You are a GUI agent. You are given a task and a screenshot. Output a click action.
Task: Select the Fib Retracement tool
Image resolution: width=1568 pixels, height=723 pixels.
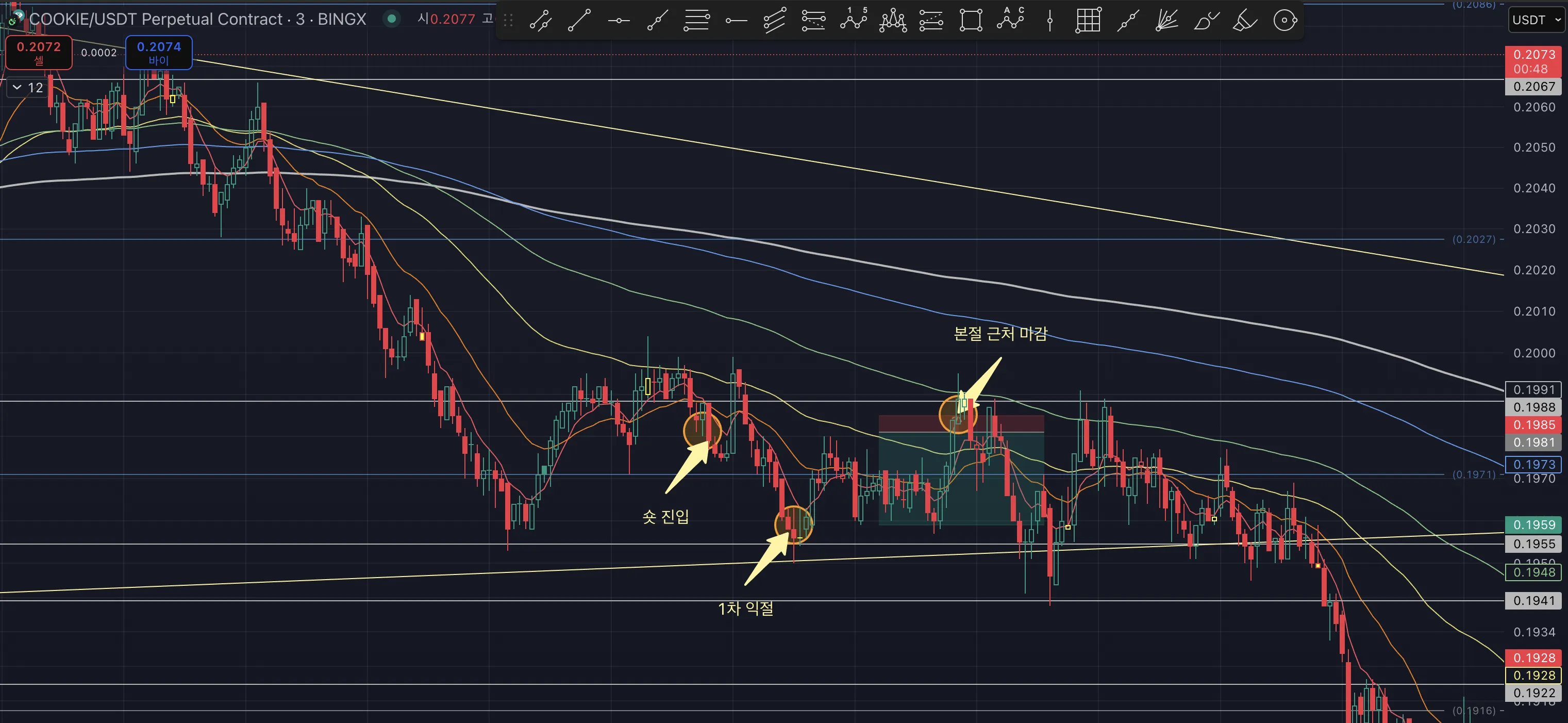pyautogui.click(x=696, y=21)
